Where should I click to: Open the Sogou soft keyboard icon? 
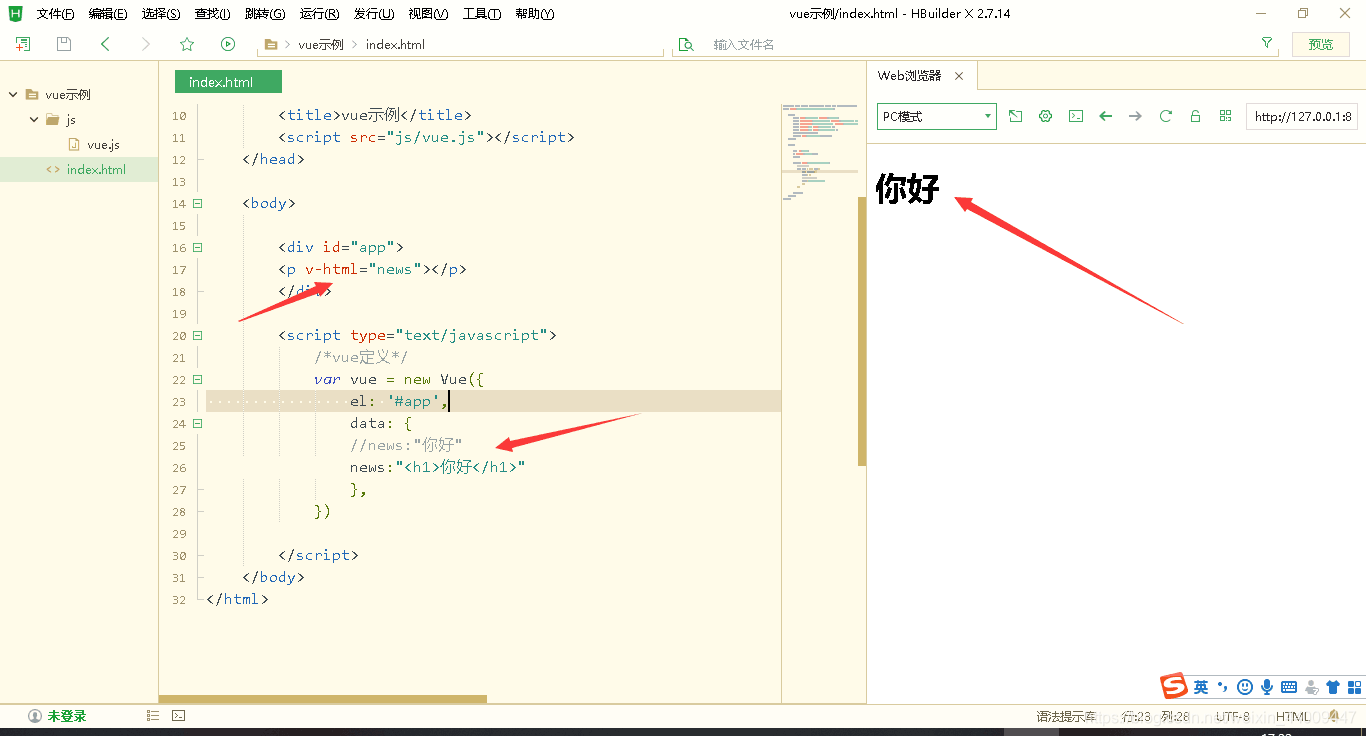point(1289,687)
